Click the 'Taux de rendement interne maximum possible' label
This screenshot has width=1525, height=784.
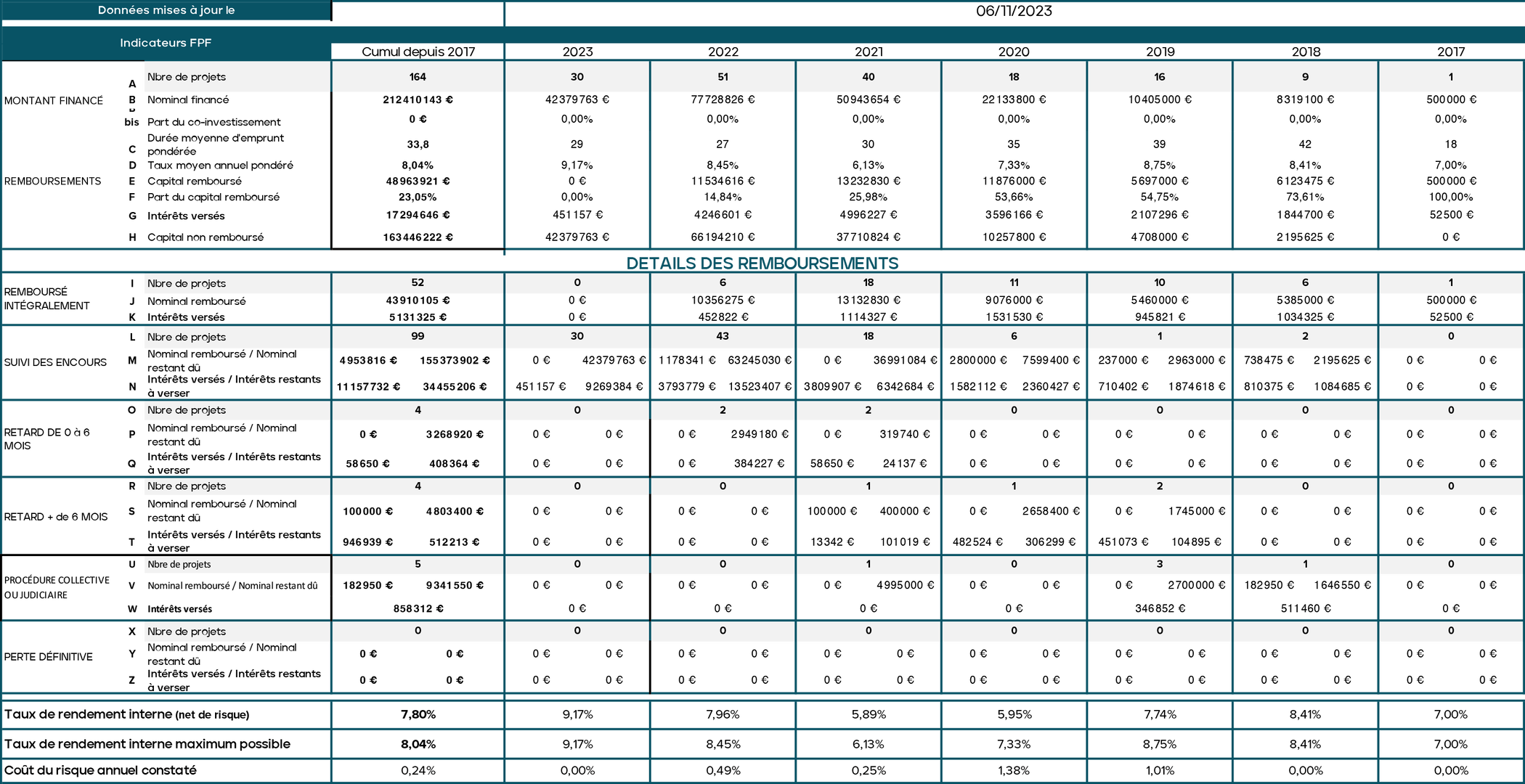coord(147,744)
